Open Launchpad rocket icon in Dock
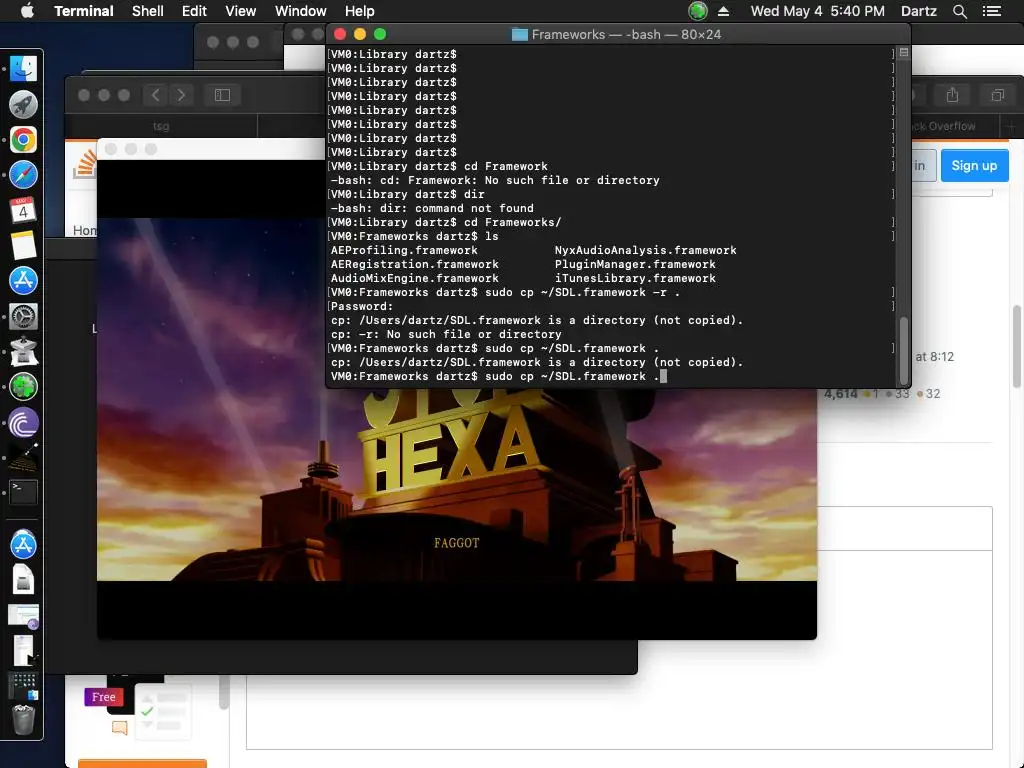 [x=23, y=104]
